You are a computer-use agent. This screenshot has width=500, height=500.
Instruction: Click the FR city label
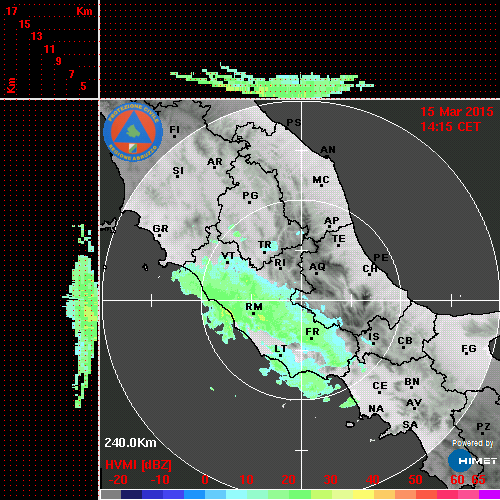[x=312, y=332]
